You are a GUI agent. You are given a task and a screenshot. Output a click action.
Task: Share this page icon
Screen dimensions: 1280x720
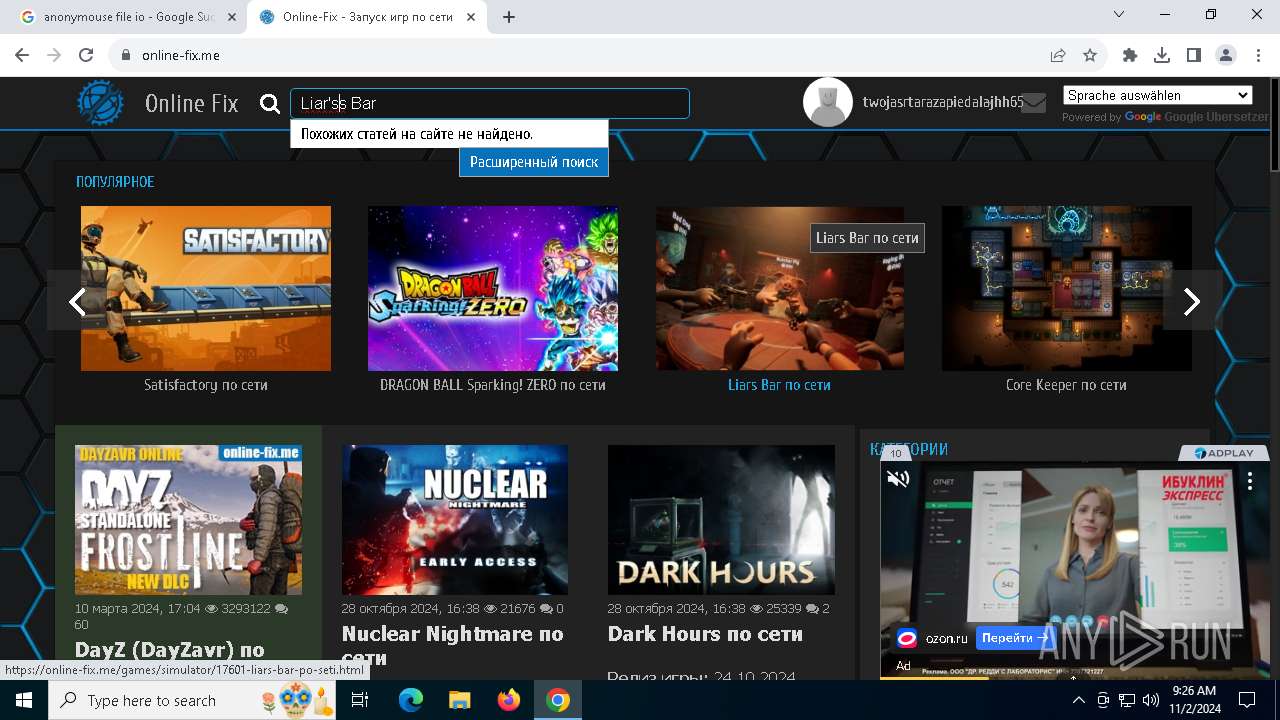(x=1058, y=56)
